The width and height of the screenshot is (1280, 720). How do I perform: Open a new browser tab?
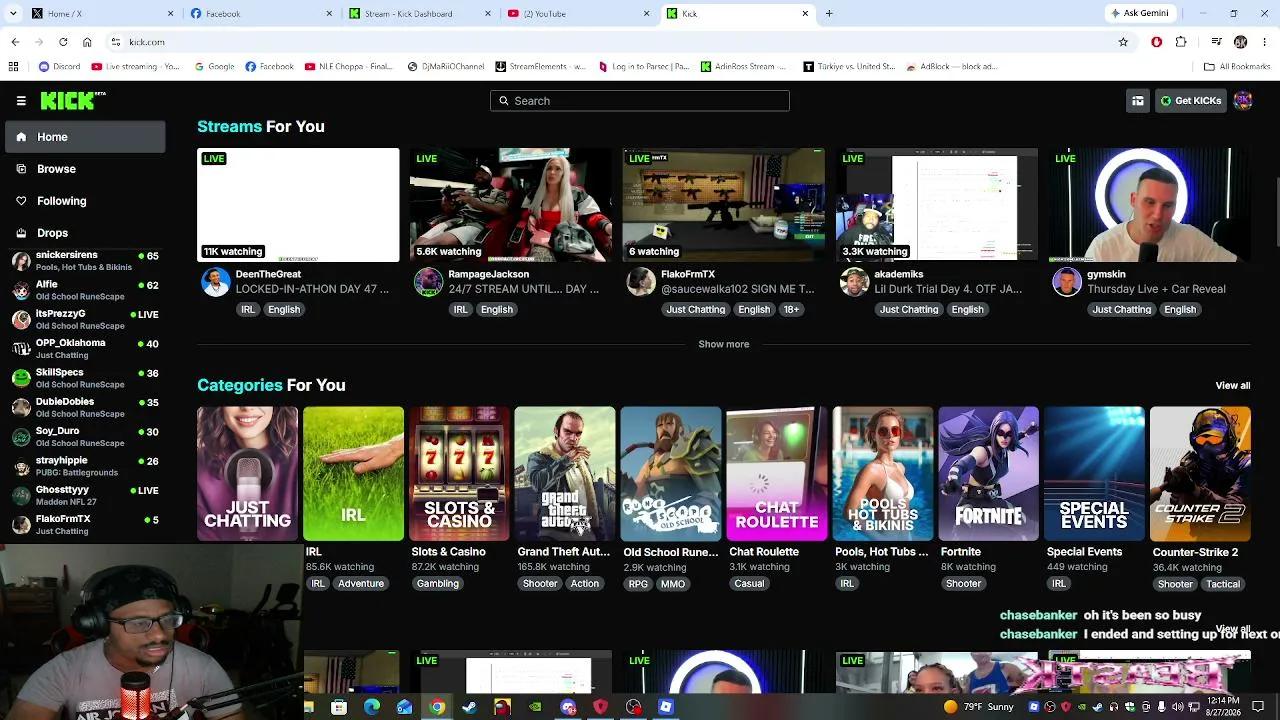pos(829,14)
